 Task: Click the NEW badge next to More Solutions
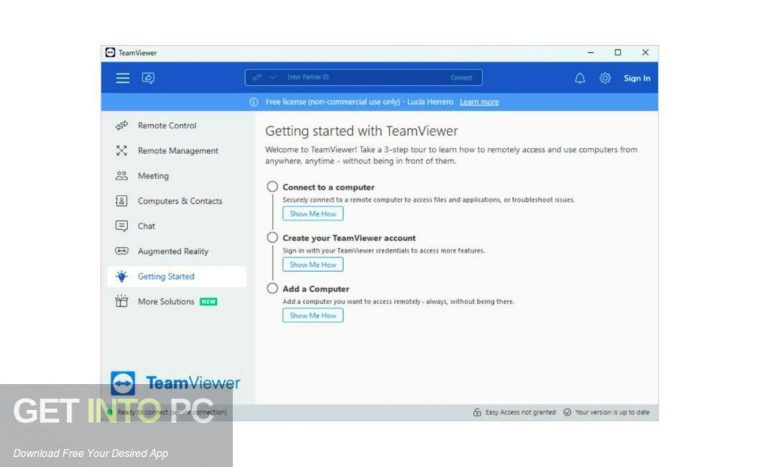click(x=208, y=302)
